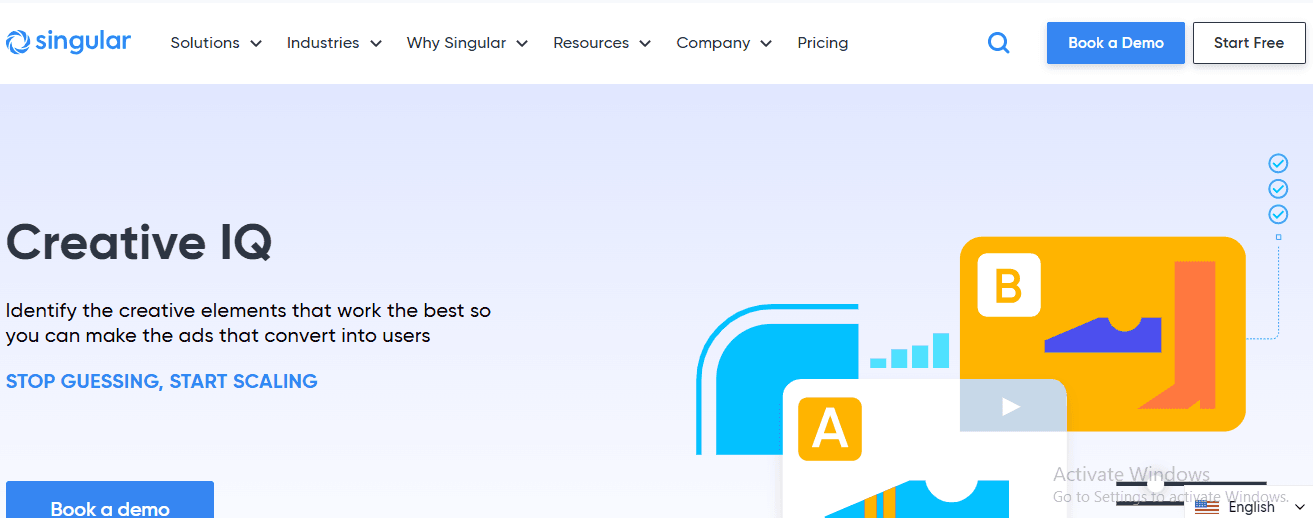
Task: Click the US flag language icon
Action: tap(1207, 507)
